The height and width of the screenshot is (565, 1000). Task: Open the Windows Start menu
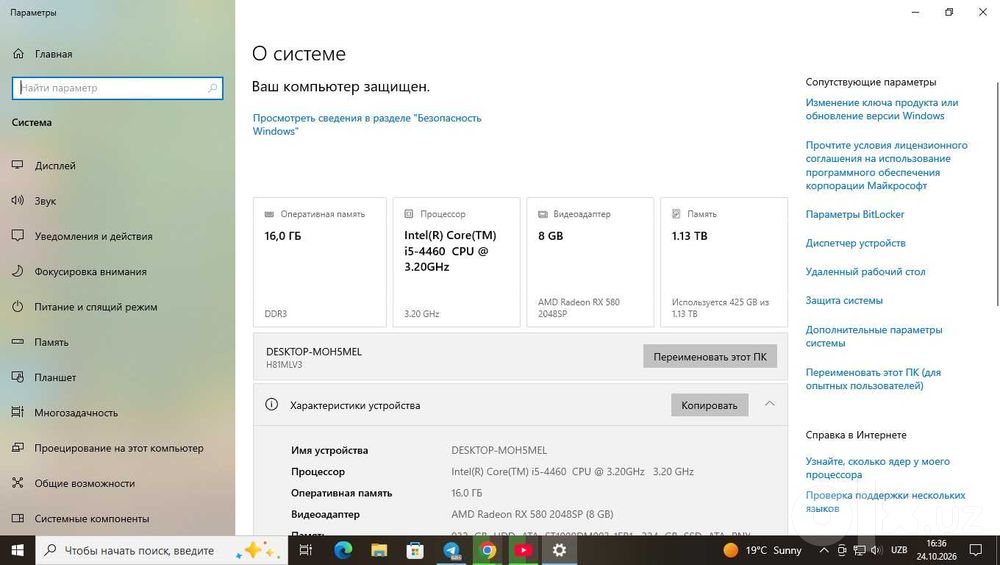(17, 550)
